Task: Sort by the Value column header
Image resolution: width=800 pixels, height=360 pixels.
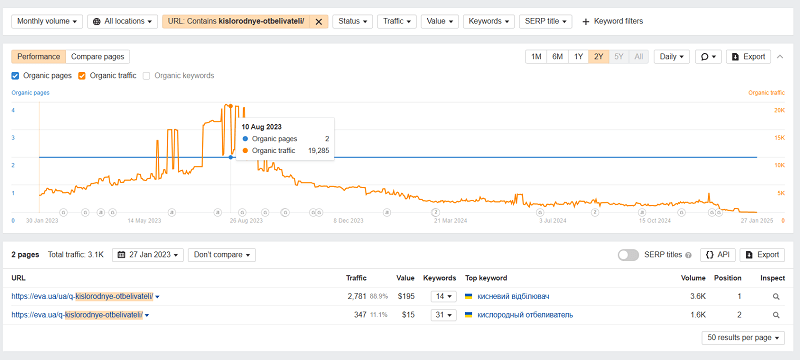Action: 405,278
